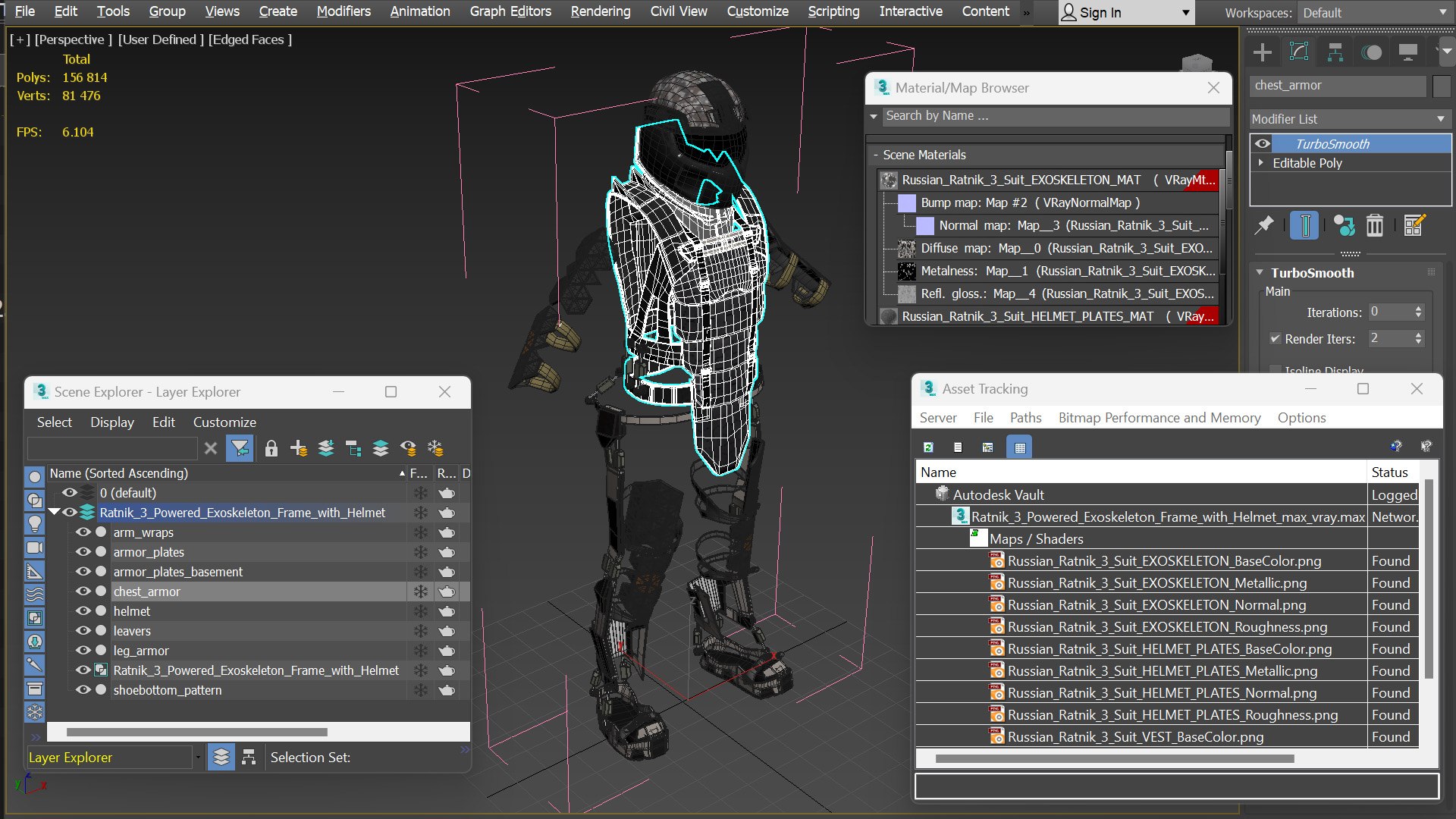Clear the Layer Explorer search field
This screenshot has height=819, width=1456.
[x=211, y=448]
